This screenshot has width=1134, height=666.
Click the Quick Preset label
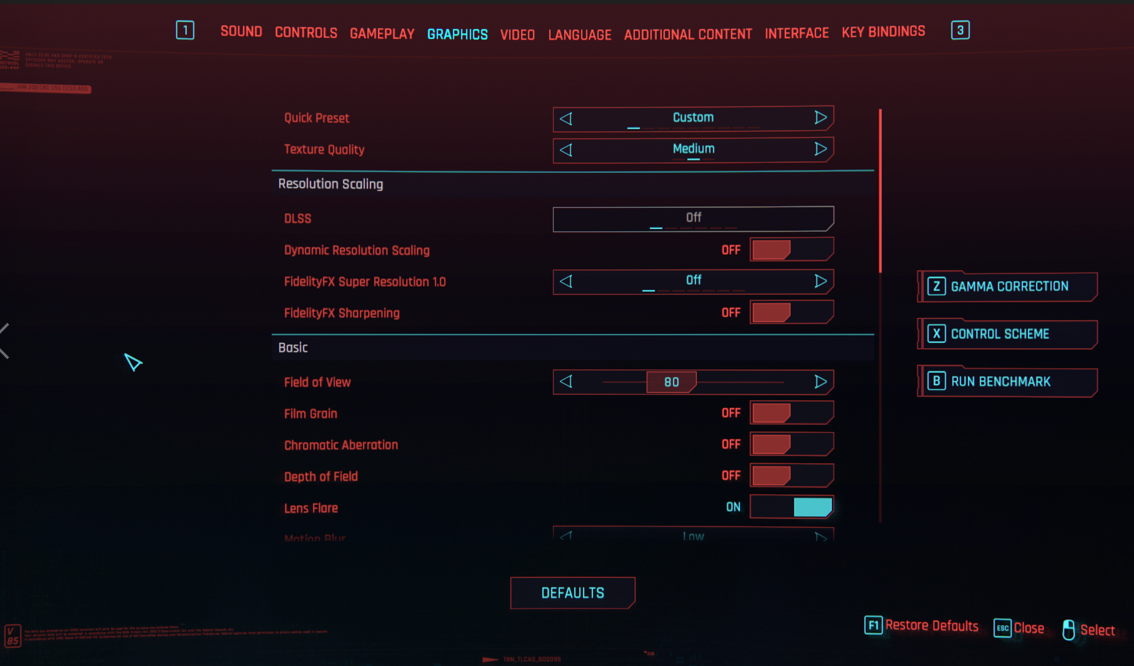coord(316,118)
